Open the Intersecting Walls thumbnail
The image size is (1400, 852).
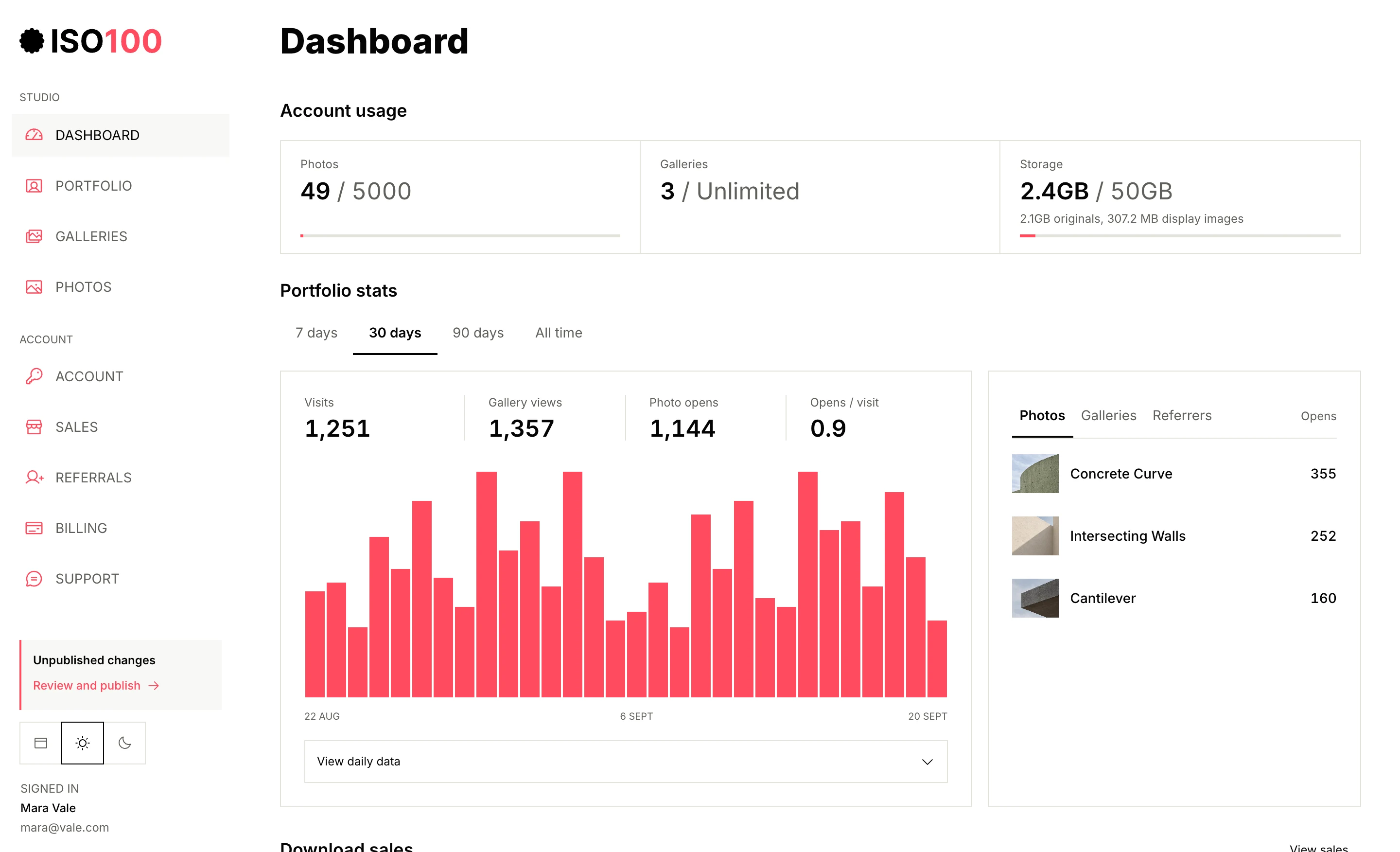click(1035, 536)
